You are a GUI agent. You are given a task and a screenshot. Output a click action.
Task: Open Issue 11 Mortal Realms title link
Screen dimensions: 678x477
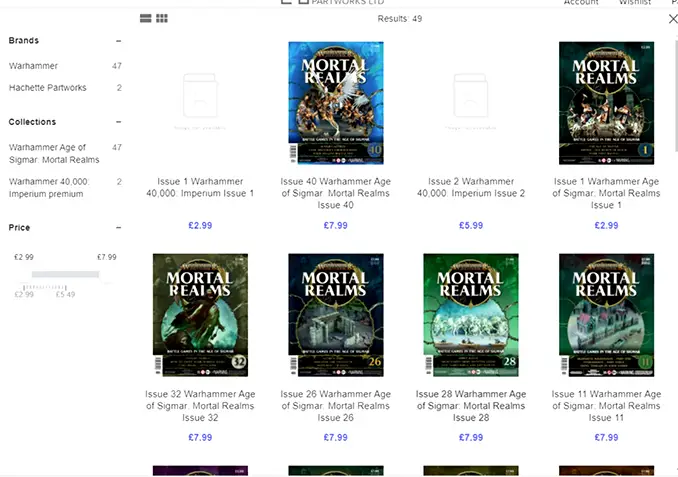pyautogui.click(x=606, y=406)
